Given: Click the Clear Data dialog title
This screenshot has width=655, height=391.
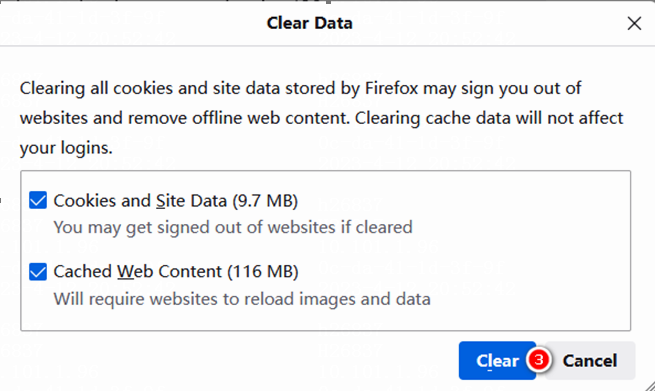Looking at the screenshot, I should (x=310, y=23).
